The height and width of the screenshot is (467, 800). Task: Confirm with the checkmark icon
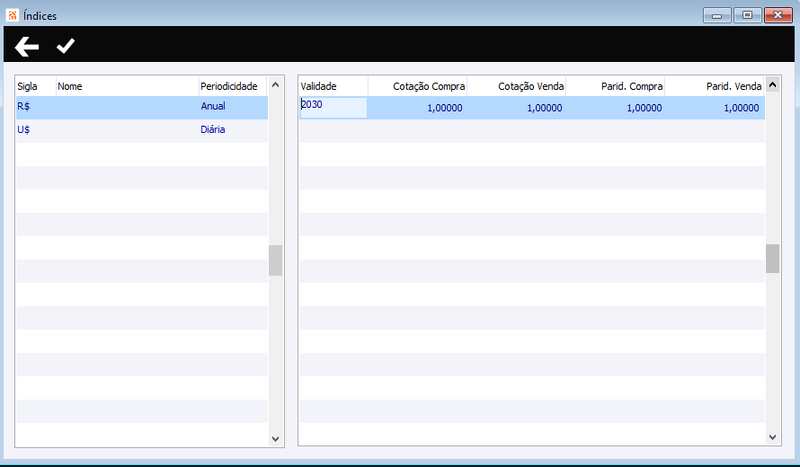coord(65,46)
